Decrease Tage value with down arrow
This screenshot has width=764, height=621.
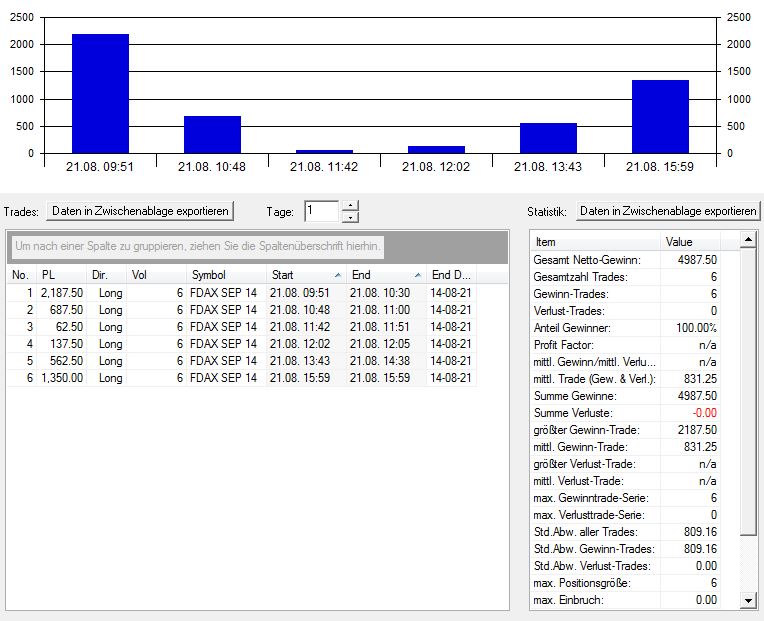click(350, 217)
